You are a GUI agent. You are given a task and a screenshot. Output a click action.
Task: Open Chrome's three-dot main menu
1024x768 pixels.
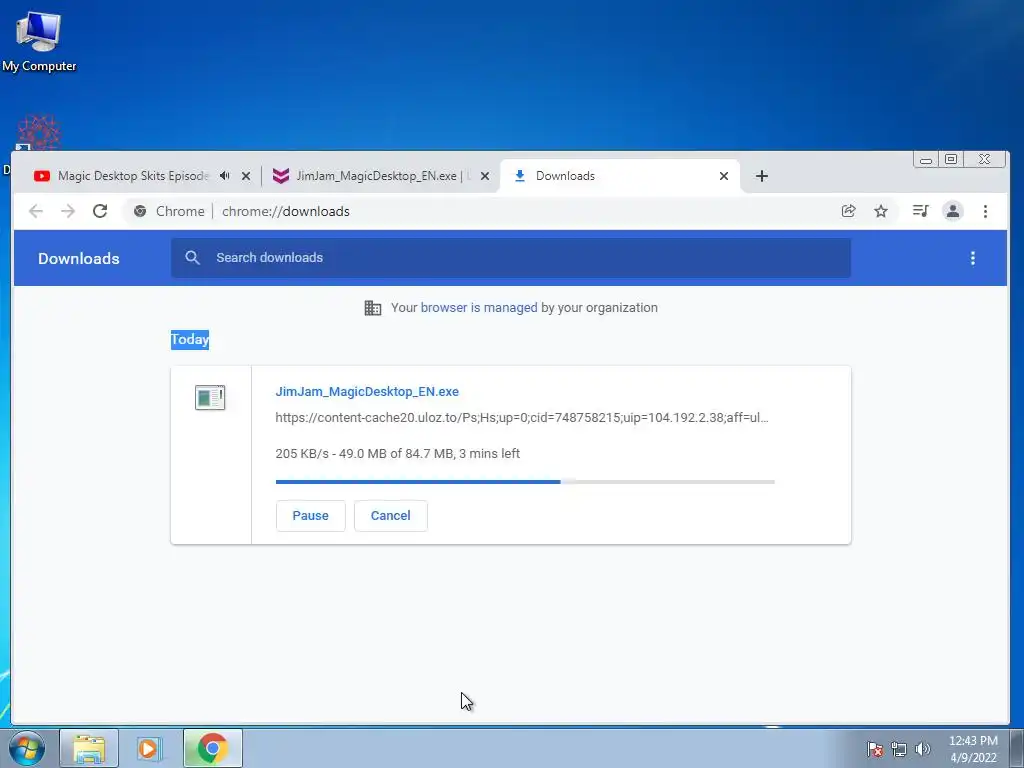pyautogui.click(x=985, y=211)
